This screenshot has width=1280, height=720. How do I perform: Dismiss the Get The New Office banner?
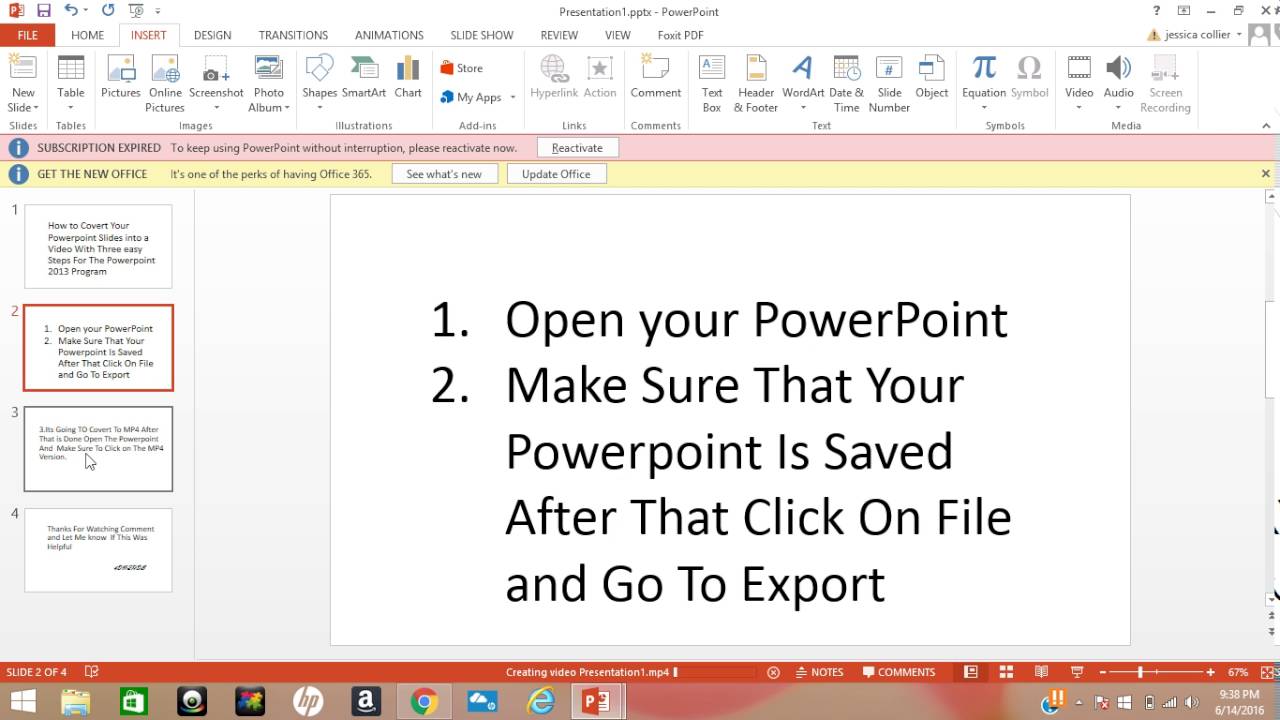(x=1265, y=174)
